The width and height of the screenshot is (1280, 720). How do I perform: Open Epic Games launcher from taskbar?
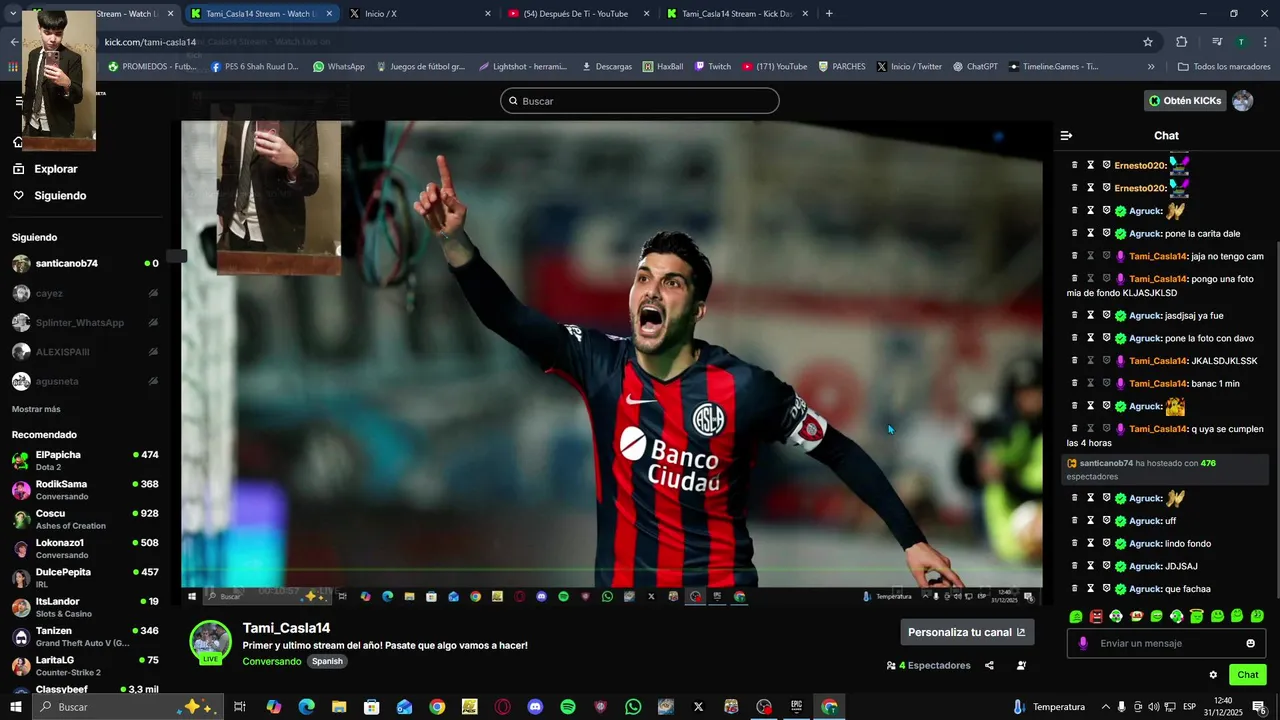click(x=797, y=707)
